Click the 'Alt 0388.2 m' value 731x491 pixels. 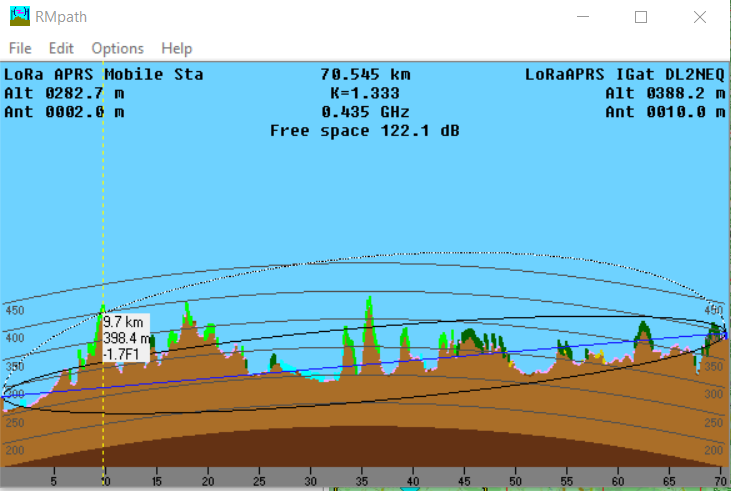click(665, 93)
